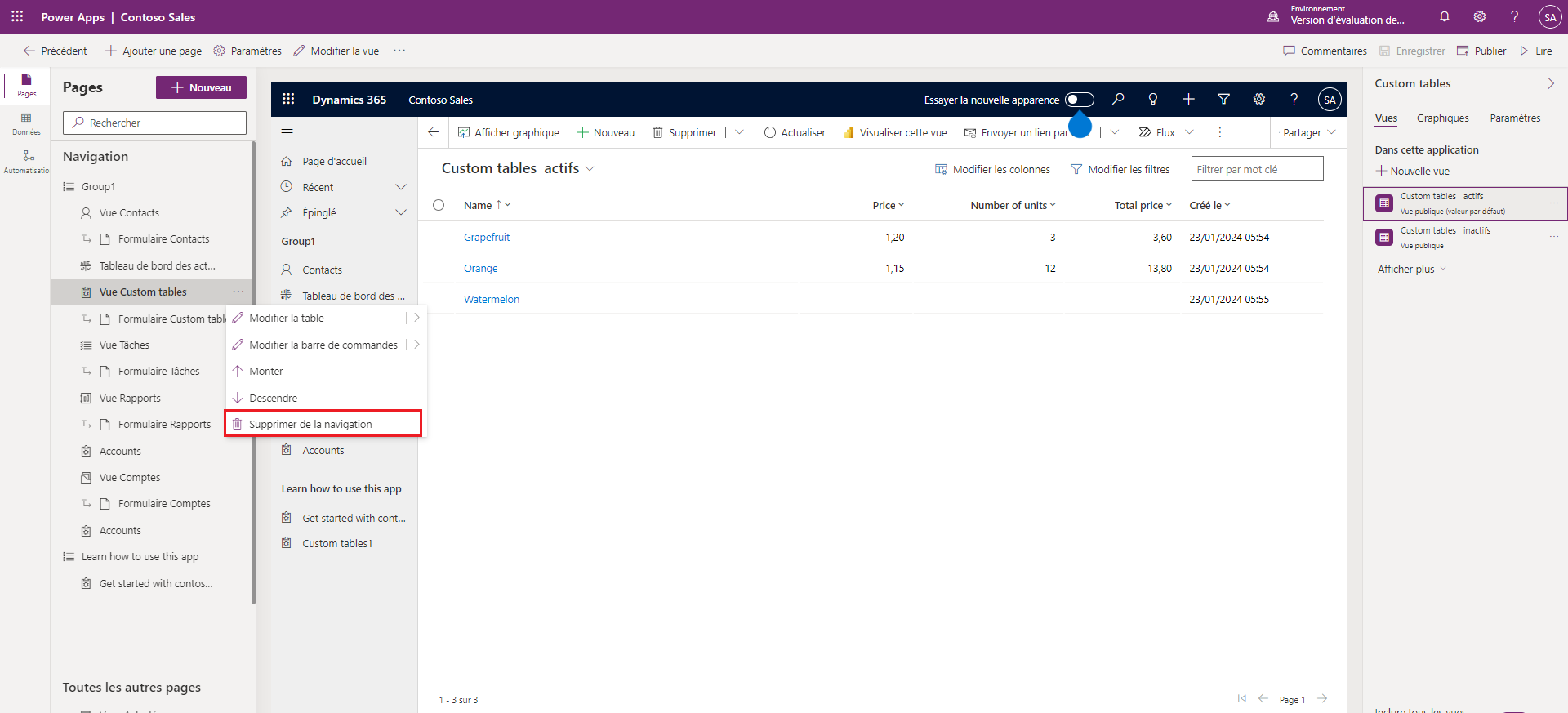
Task: Select Supprimer de la navigation
Action: click(x=323, y=424)
